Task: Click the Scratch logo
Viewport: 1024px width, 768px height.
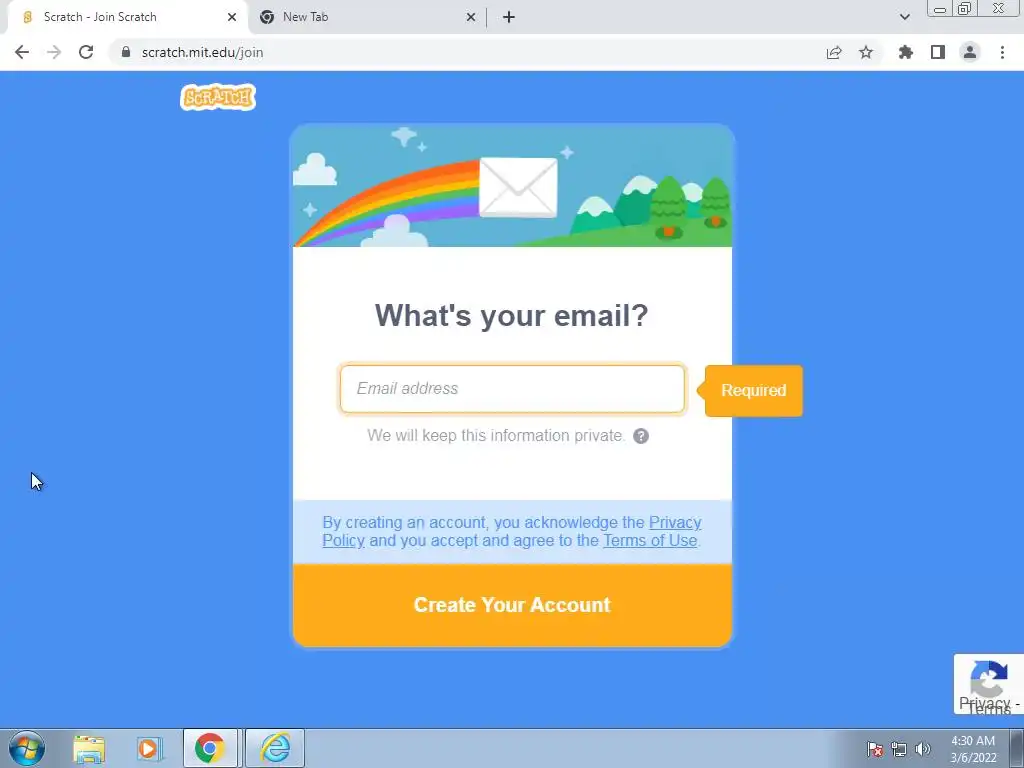Action: [x=217, y=97]
